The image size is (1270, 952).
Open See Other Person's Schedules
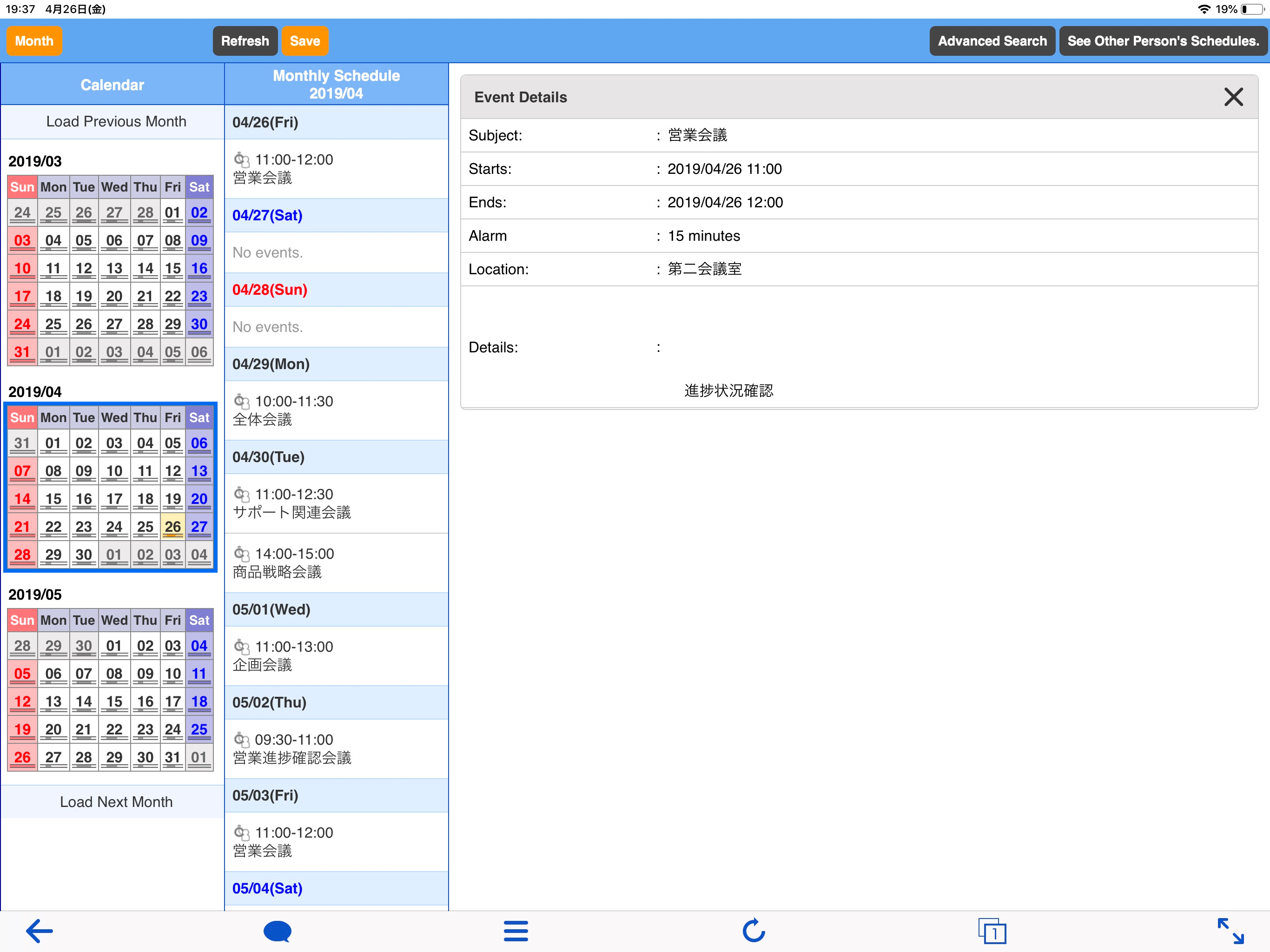[x=1162, y=41]
